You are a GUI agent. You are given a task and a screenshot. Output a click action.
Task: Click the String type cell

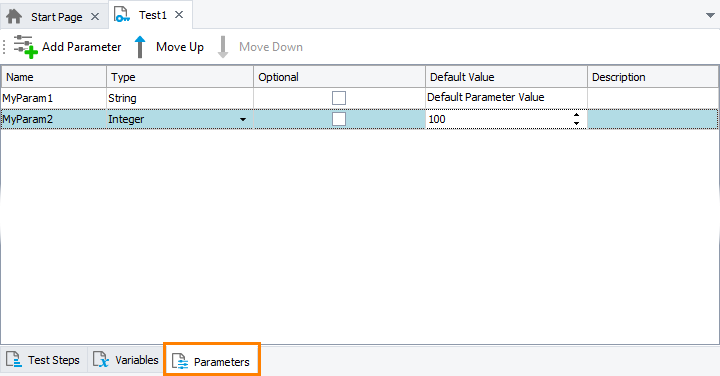[180, 98]
